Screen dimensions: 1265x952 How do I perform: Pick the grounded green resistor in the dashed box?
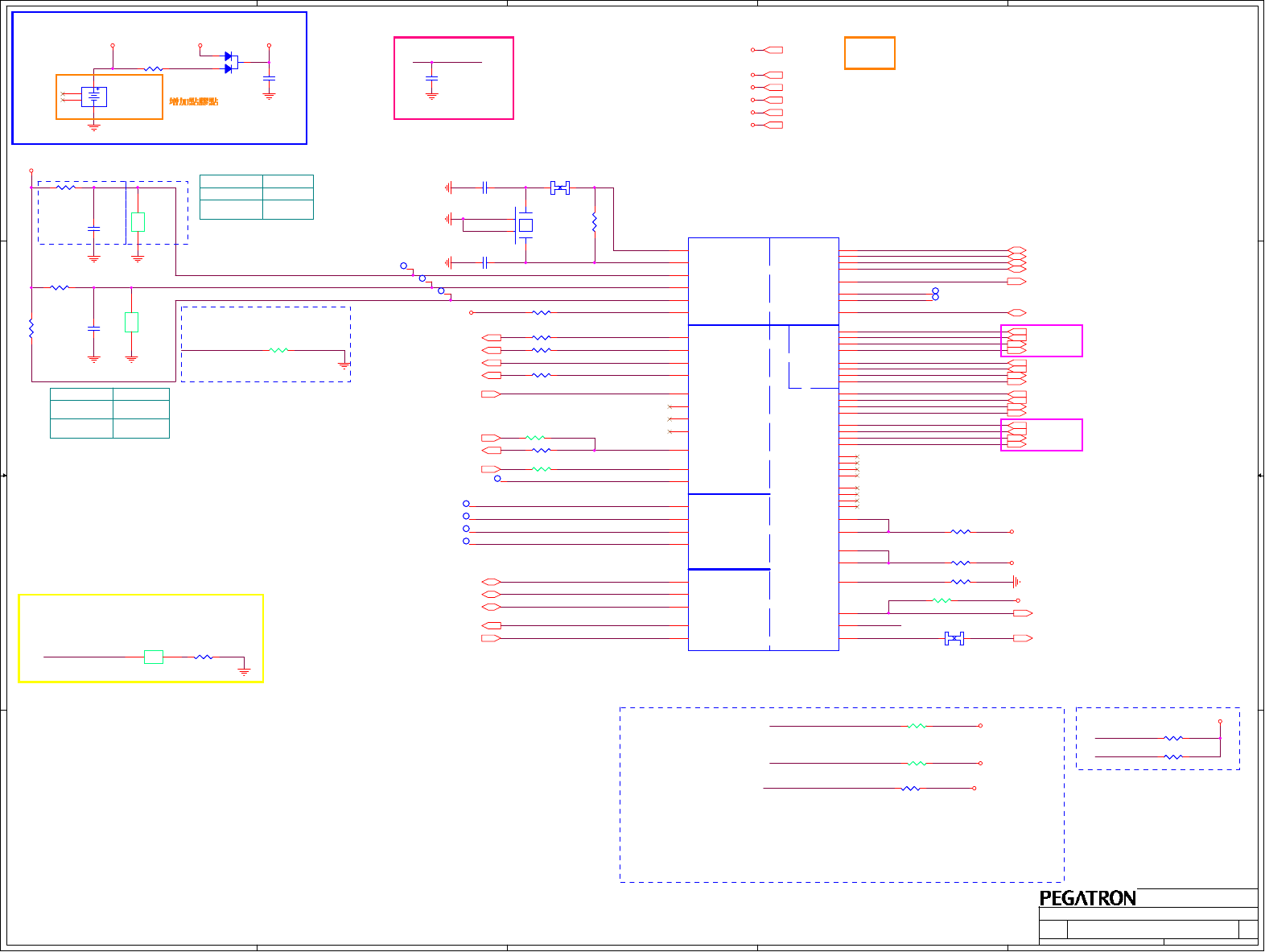(x=278, y=350)
